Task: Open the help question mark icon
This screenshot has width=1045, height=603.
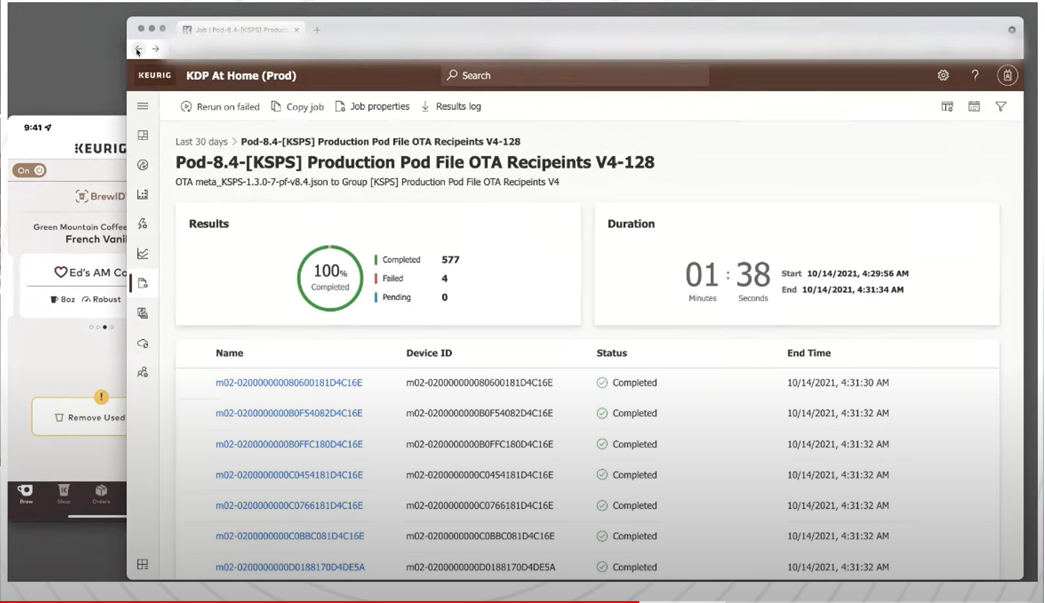Action: click(x=975, y=75)
